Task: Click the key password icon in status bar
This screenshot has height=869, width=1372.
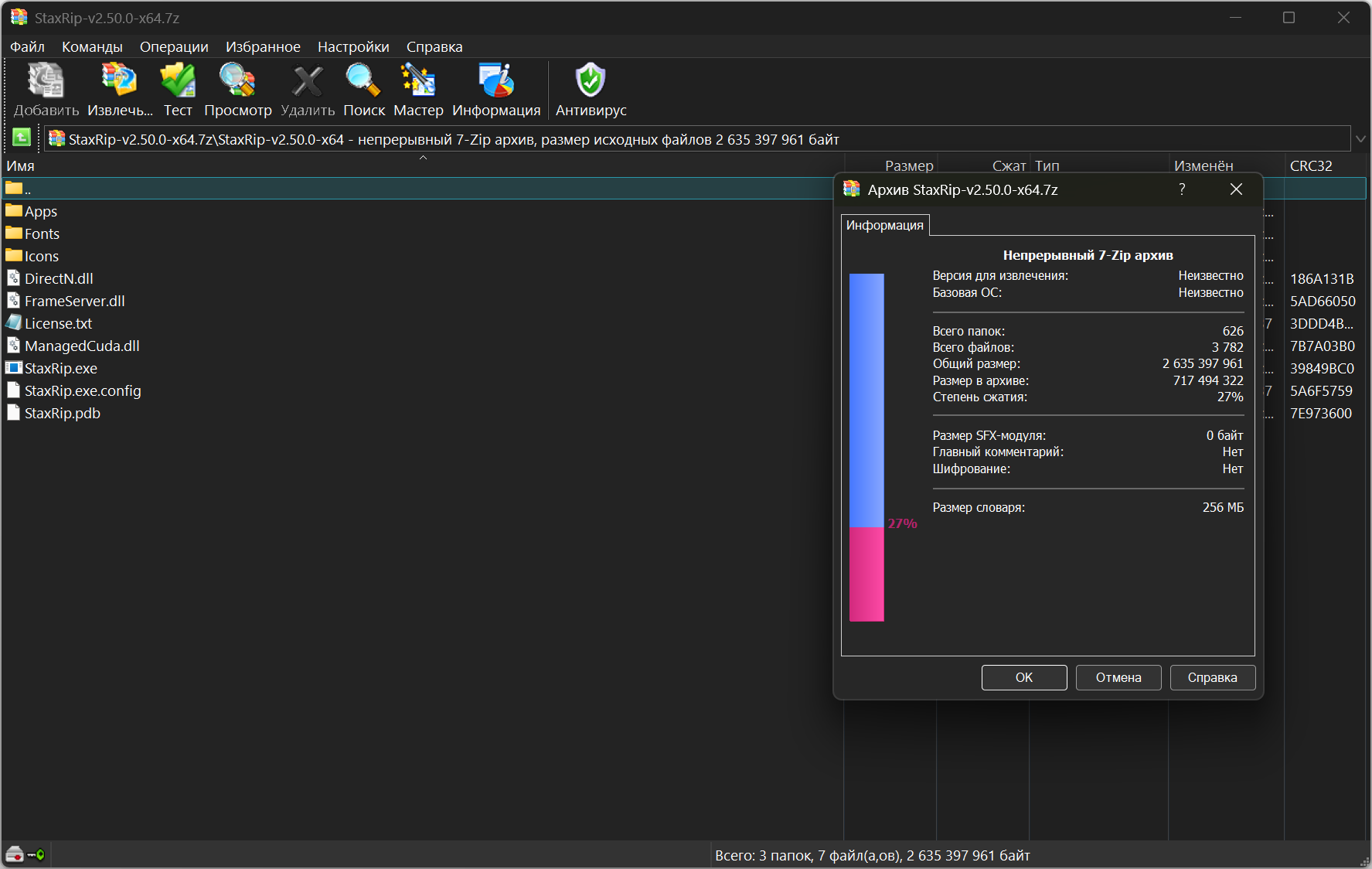Action: point(36,854)
